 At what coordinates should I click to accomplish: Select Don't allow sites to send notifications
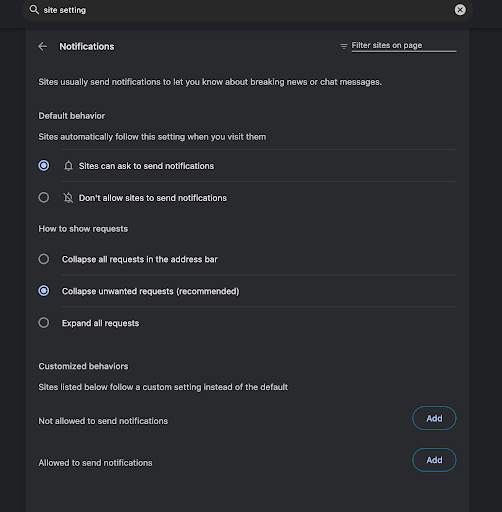44,197
